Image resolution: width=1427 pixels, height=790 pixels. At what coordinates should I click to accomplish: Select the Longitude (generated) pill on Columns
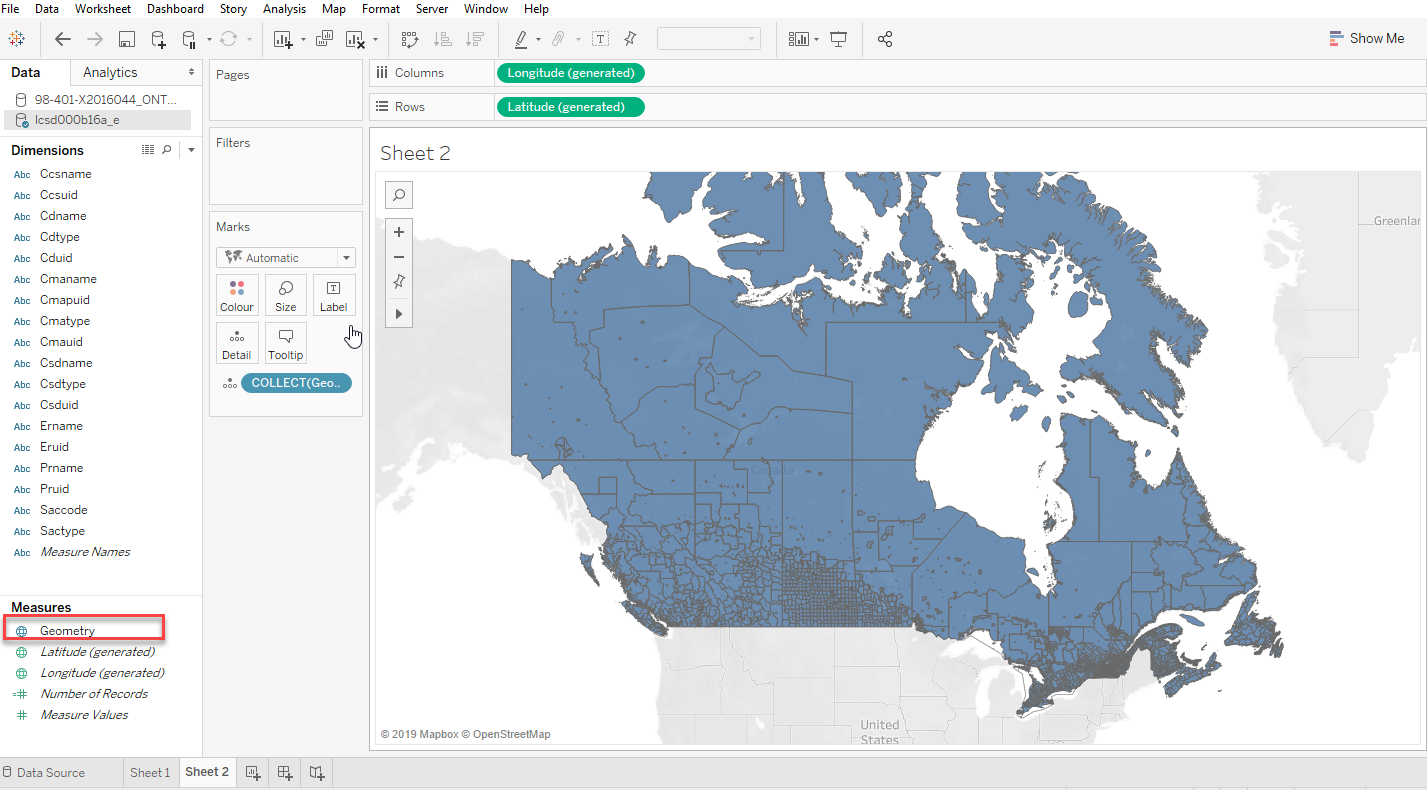pyautogui.click(x=571, y=73)
